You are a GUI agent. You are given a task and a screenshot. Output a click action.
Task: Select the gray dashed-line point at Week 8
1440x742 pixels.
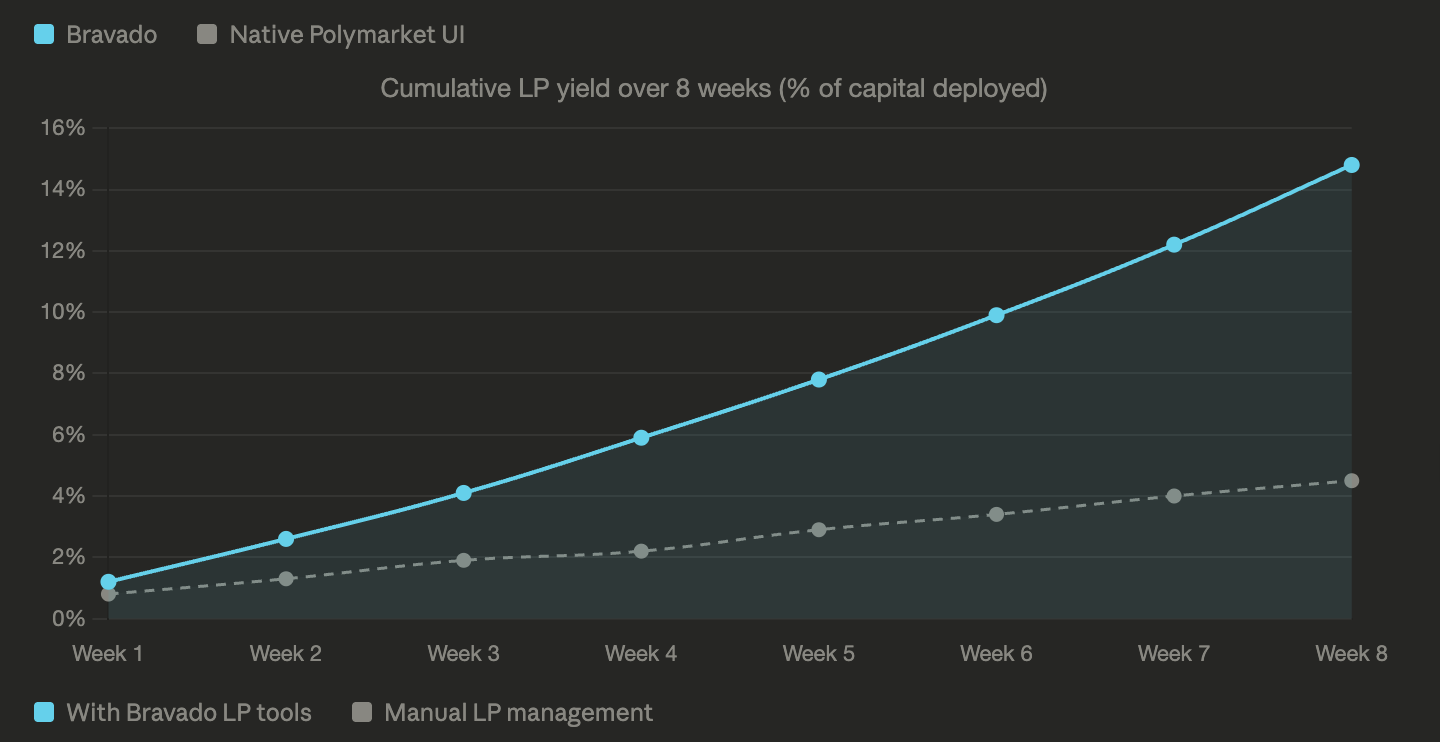pos(1351,481)
